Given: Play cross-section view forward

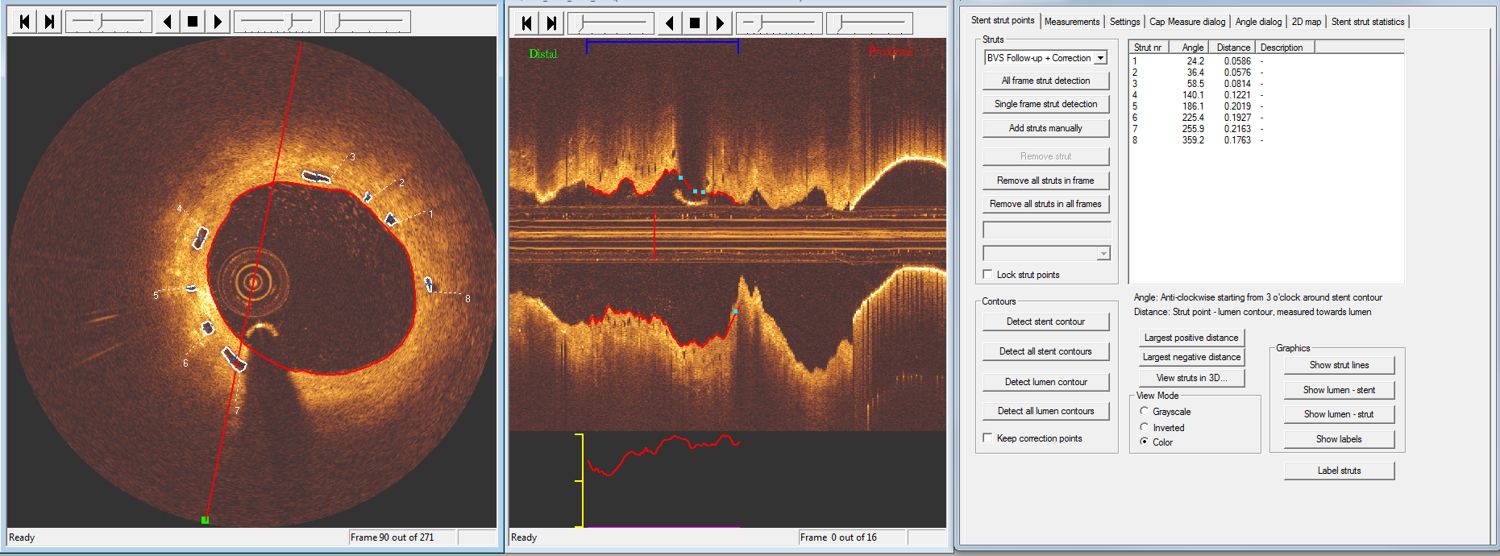Looking at the screenshot, I should pyautogui.click(x=217, y=22).
